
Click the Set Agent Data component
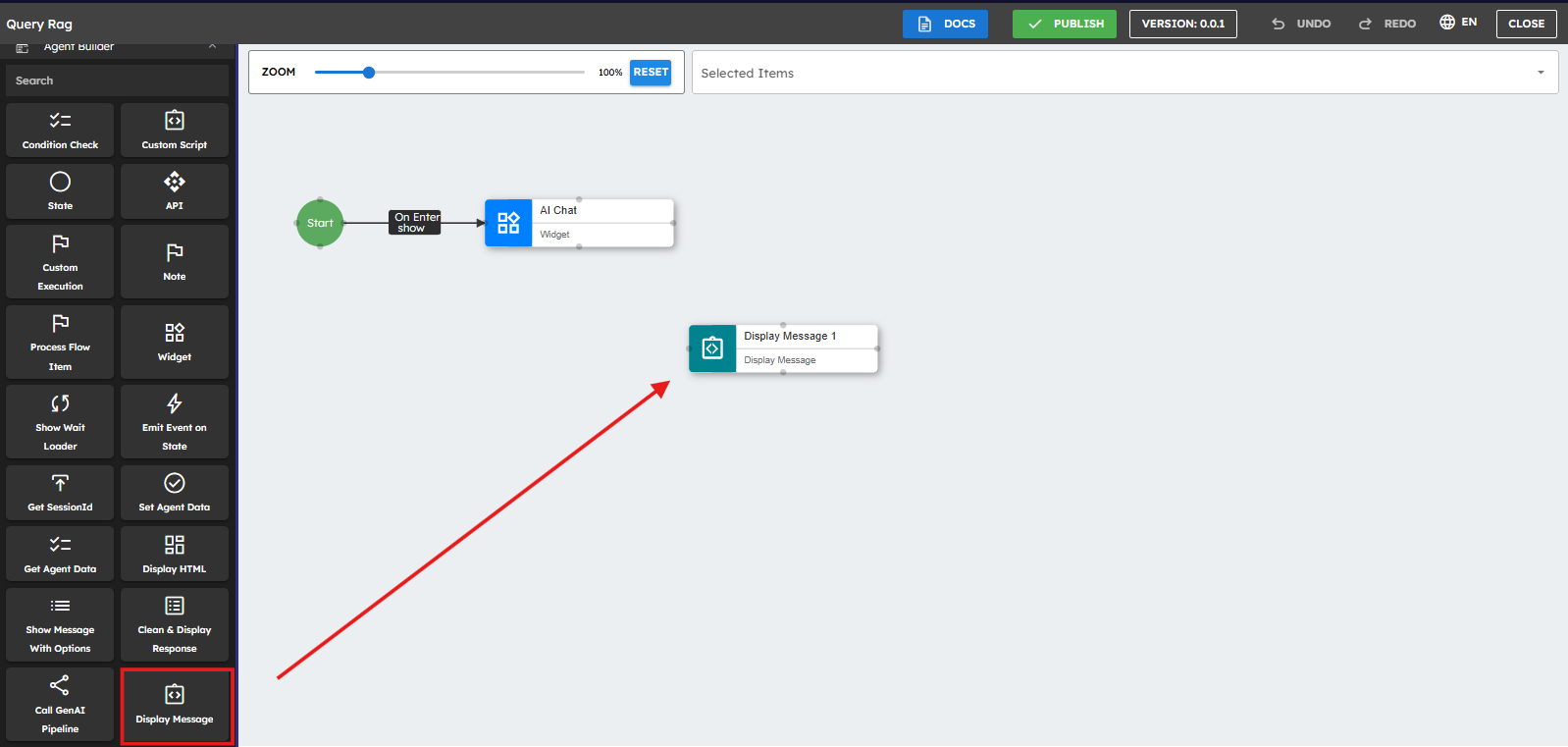click(174, 493)
